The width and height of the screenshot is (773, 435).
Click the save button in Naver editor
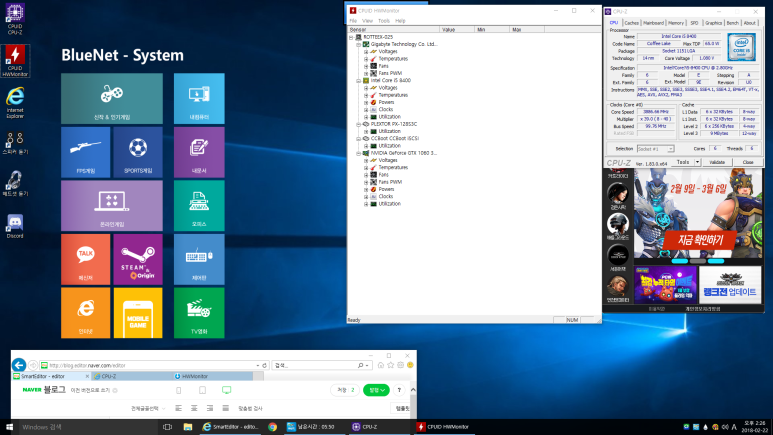[345, 390]
